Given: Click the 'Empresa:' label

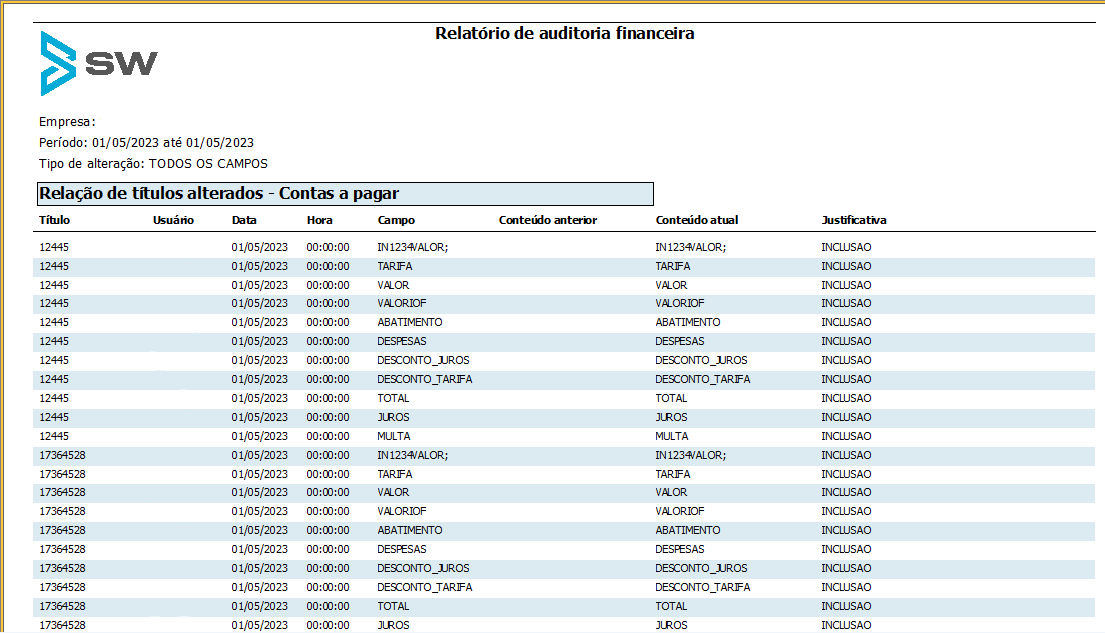Looking at the screenshot, I should point(67,122).
